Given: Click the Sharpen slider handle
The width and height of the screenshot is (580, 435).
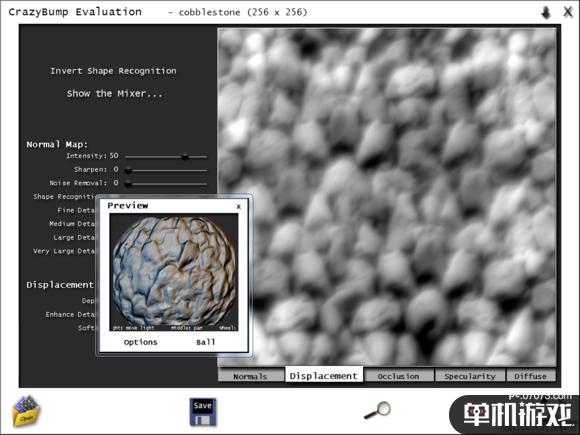Looking at the screenshot, I should (x=128, y=170).
